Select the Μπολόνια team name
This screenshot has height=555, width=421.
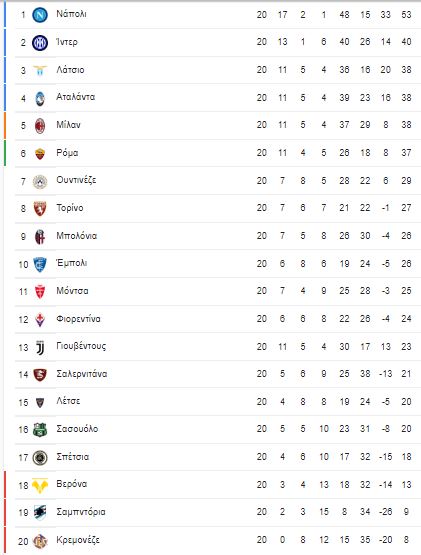(76, 236)
